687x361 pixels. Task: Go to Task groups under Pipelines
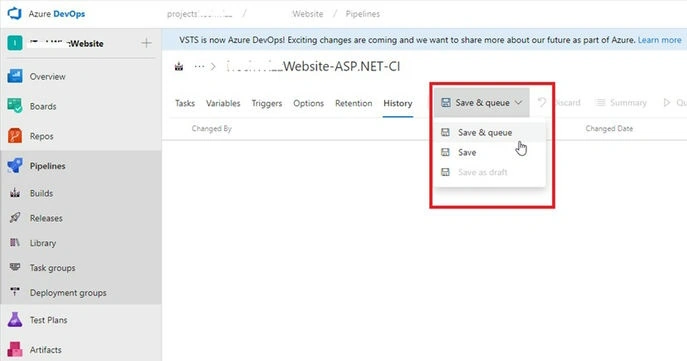tap(52, 268)
